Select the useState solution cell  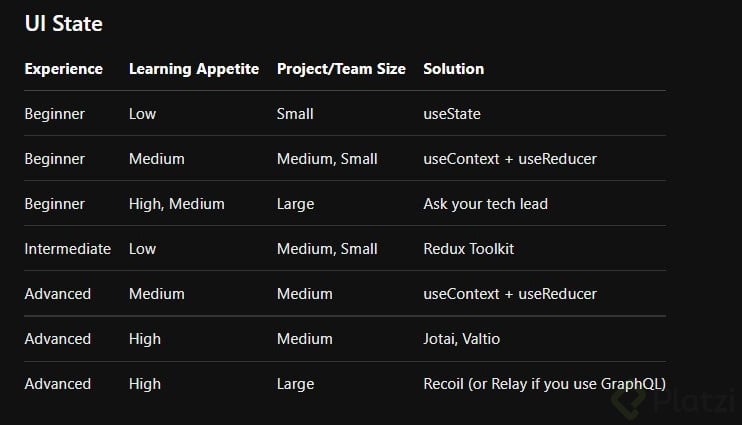coord(452,114)
